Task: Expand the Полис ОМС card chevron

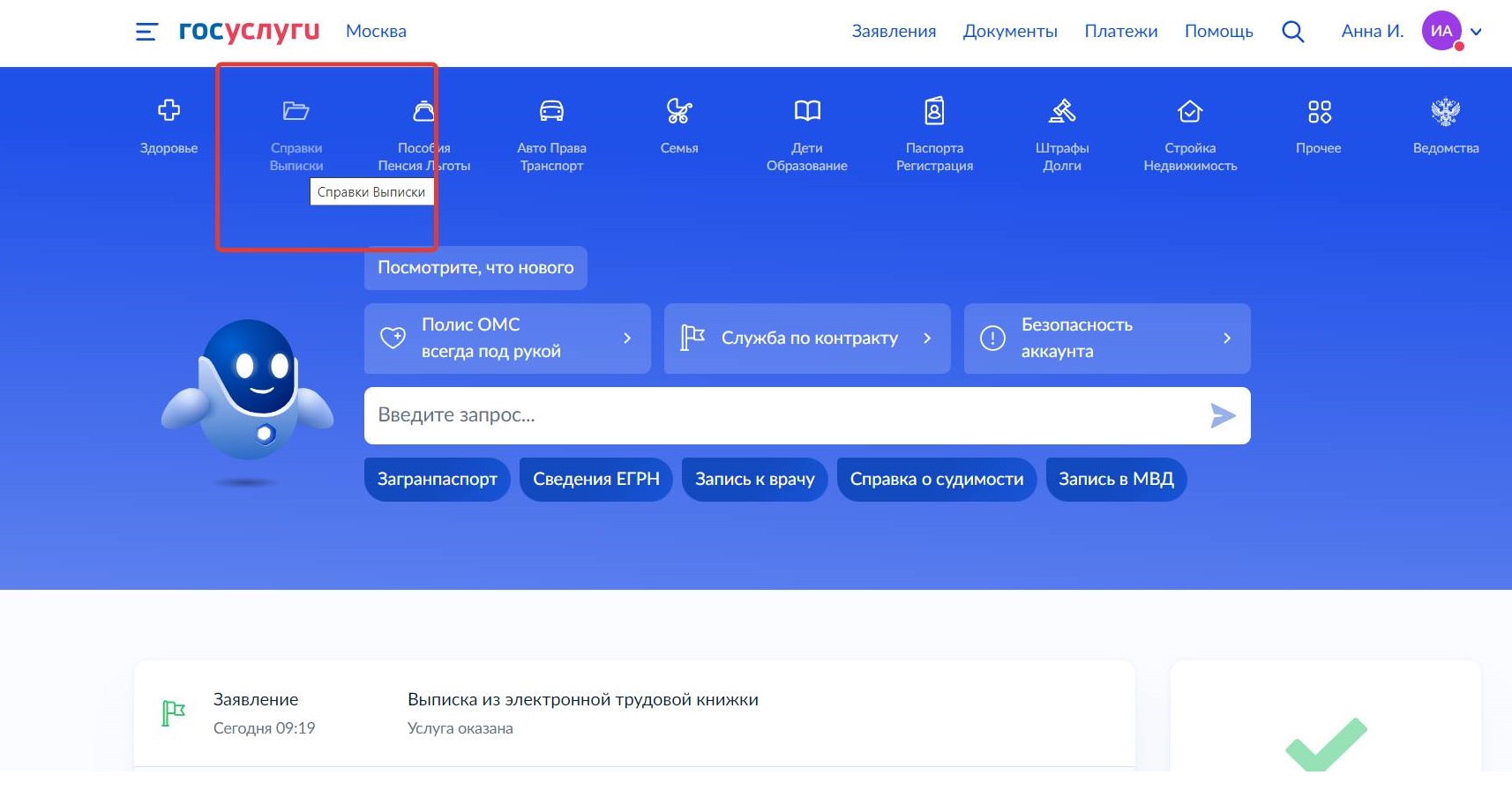Action: coord(627,339)
